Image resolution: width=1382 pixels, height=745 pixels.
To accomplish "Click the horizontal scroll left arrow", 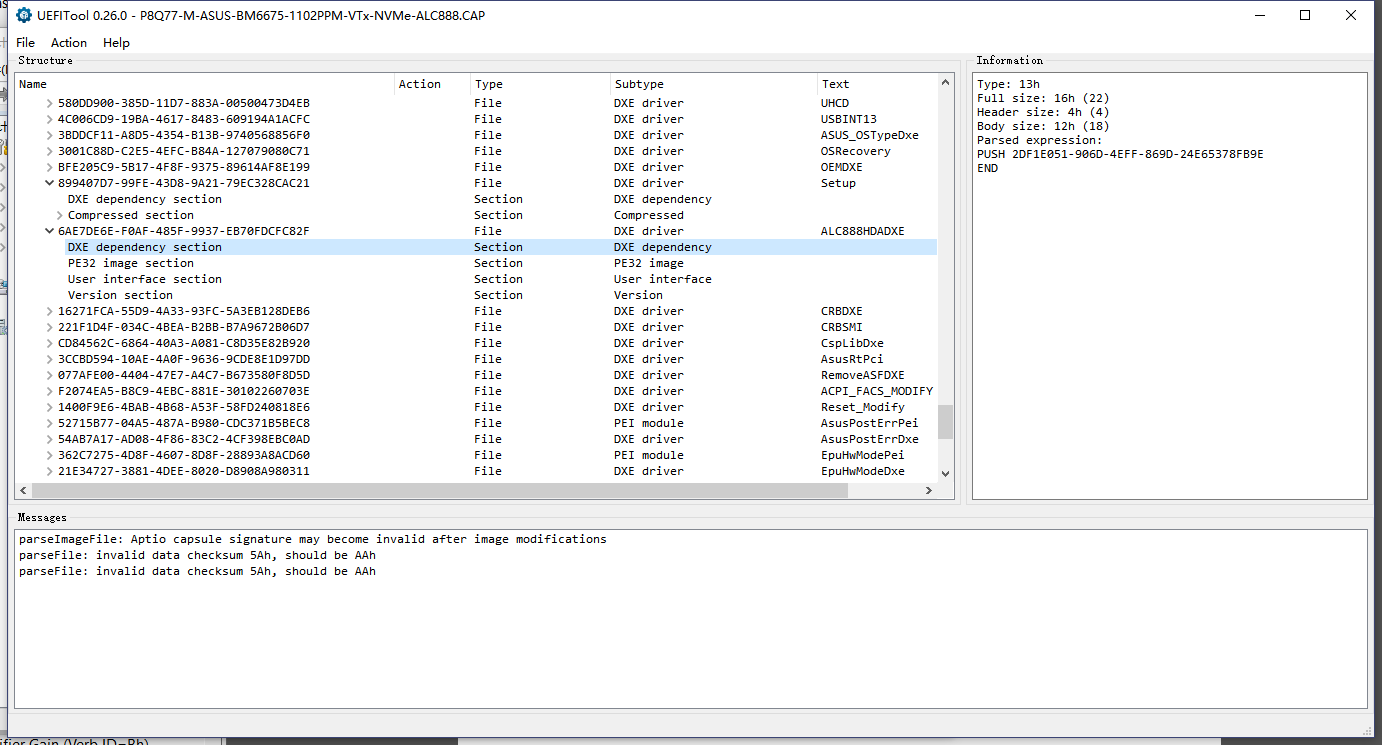I will pos(23,490).
